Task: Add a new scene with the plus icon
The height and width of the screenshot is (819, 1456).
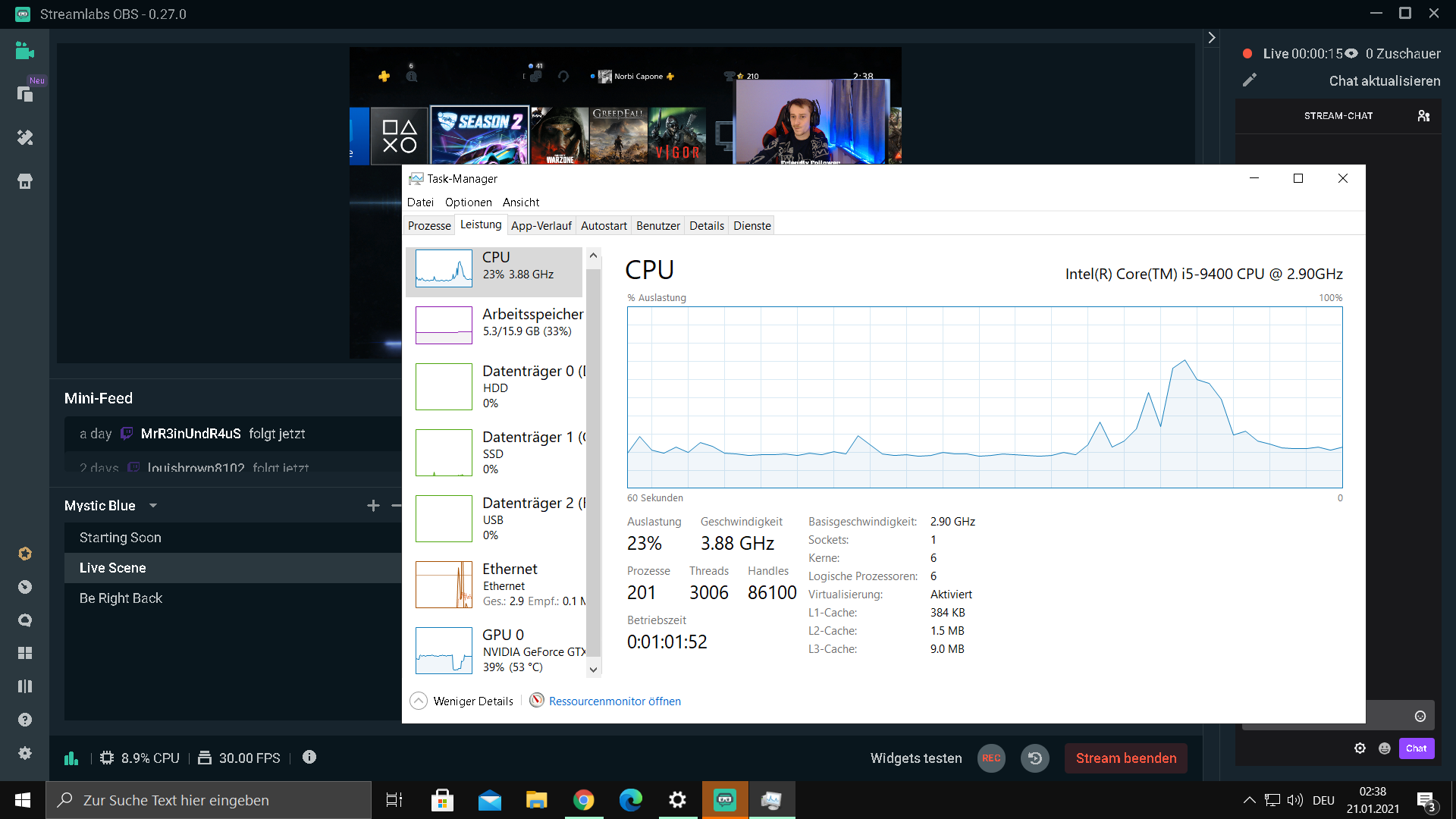Action: pos(373,506)
